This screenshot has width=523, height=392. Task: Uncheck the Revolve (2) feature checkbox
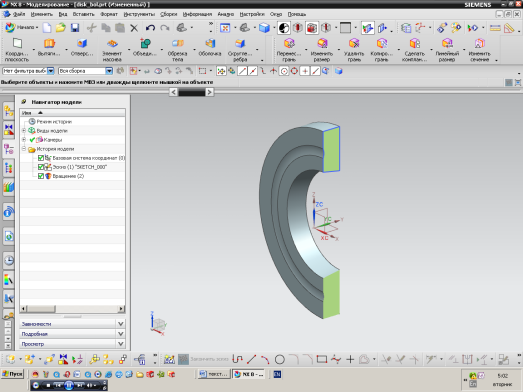click(41, 176)
